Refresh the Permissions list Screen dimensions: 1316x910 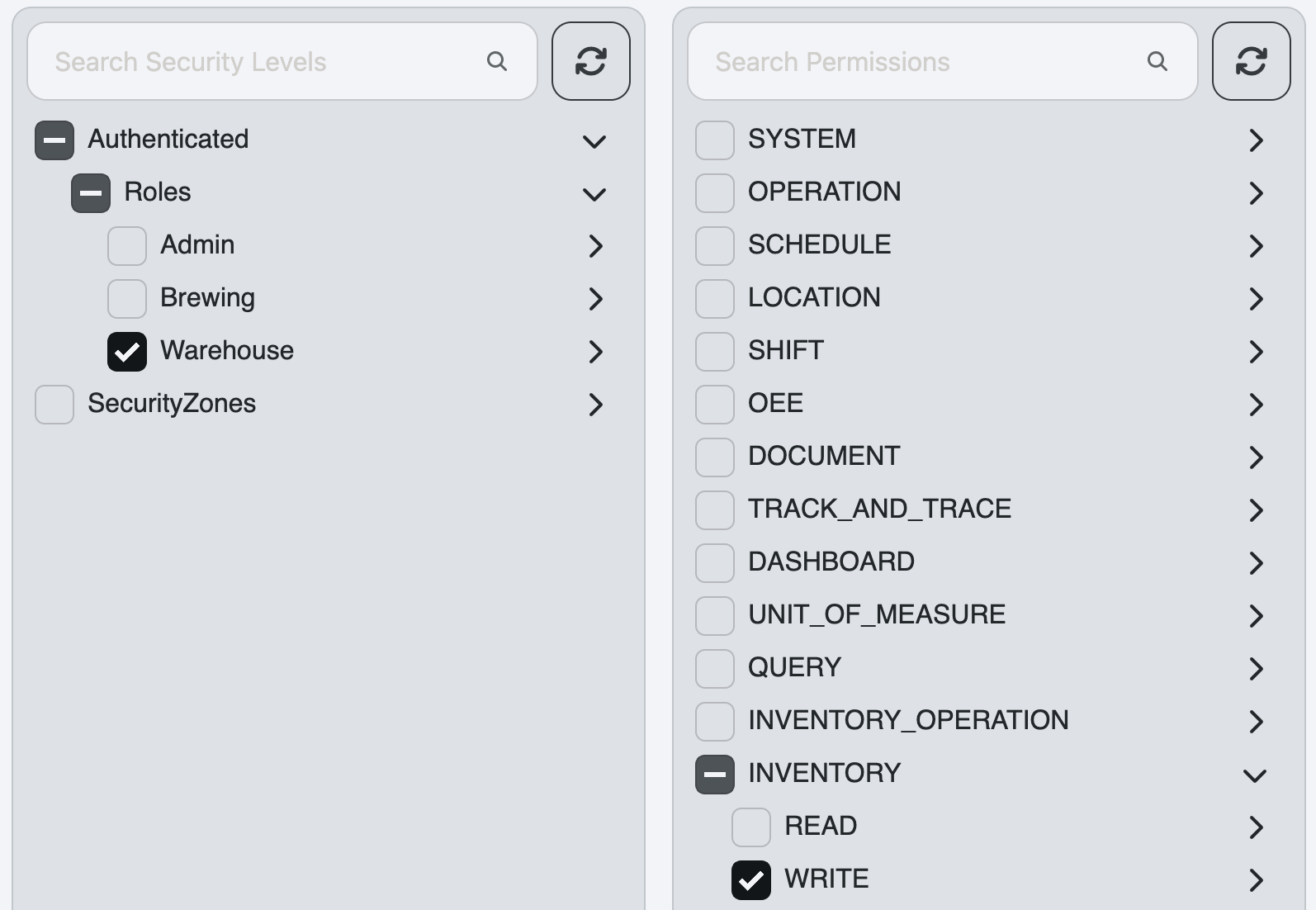[1252, 61]
